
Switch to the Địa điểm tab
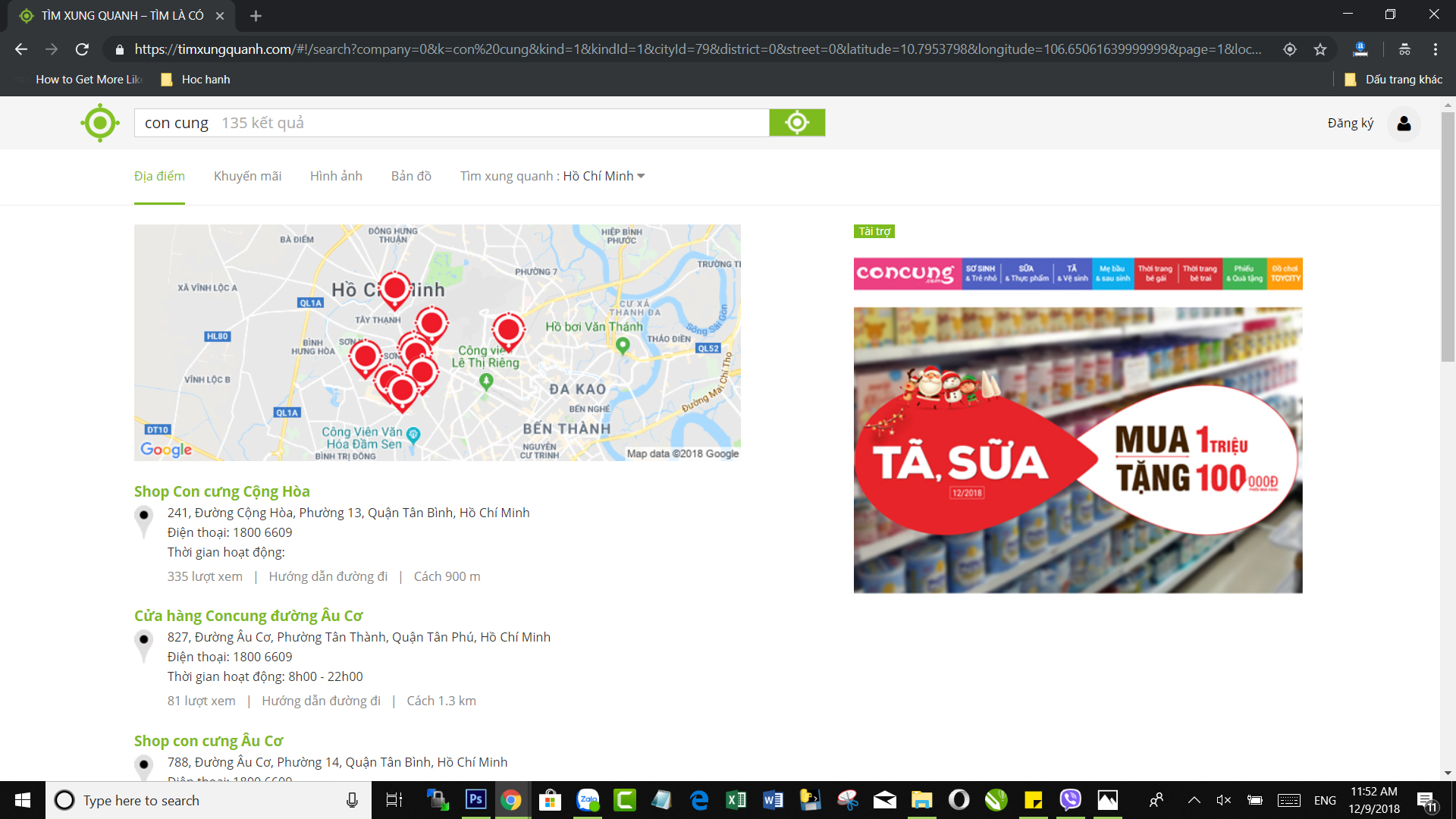[x=159, y=176]
